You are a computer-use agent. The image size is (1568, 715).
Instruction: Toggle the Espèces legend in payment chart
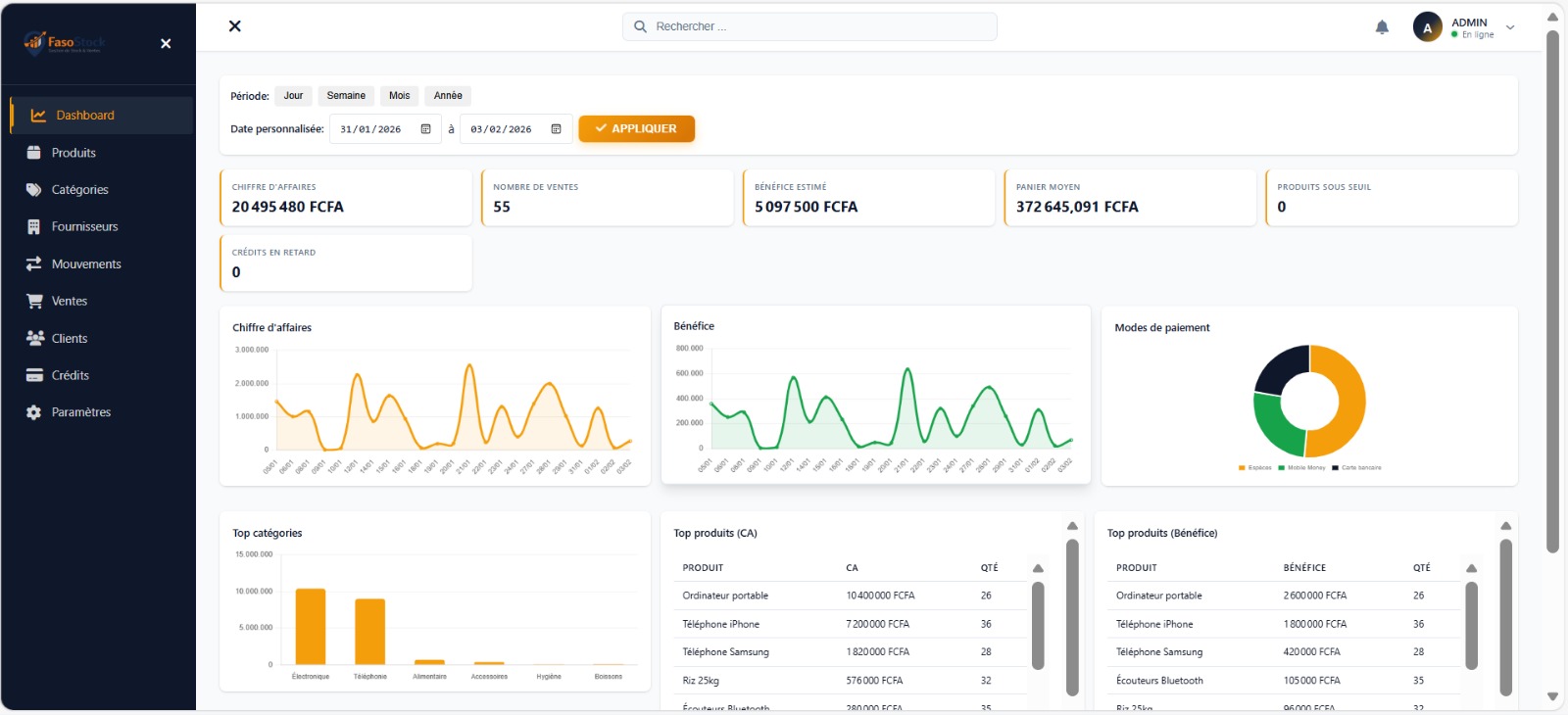click(1255, 468)
